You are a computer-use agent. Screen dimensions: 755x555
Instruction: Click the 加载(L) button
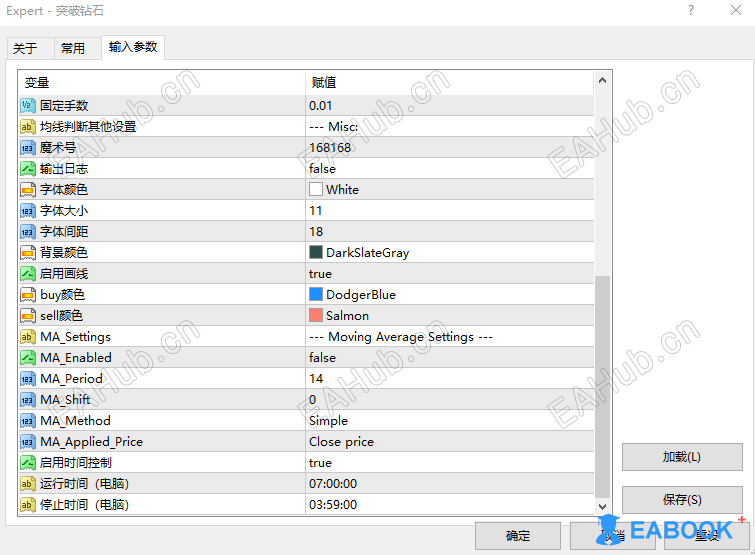tap(682, 457)
